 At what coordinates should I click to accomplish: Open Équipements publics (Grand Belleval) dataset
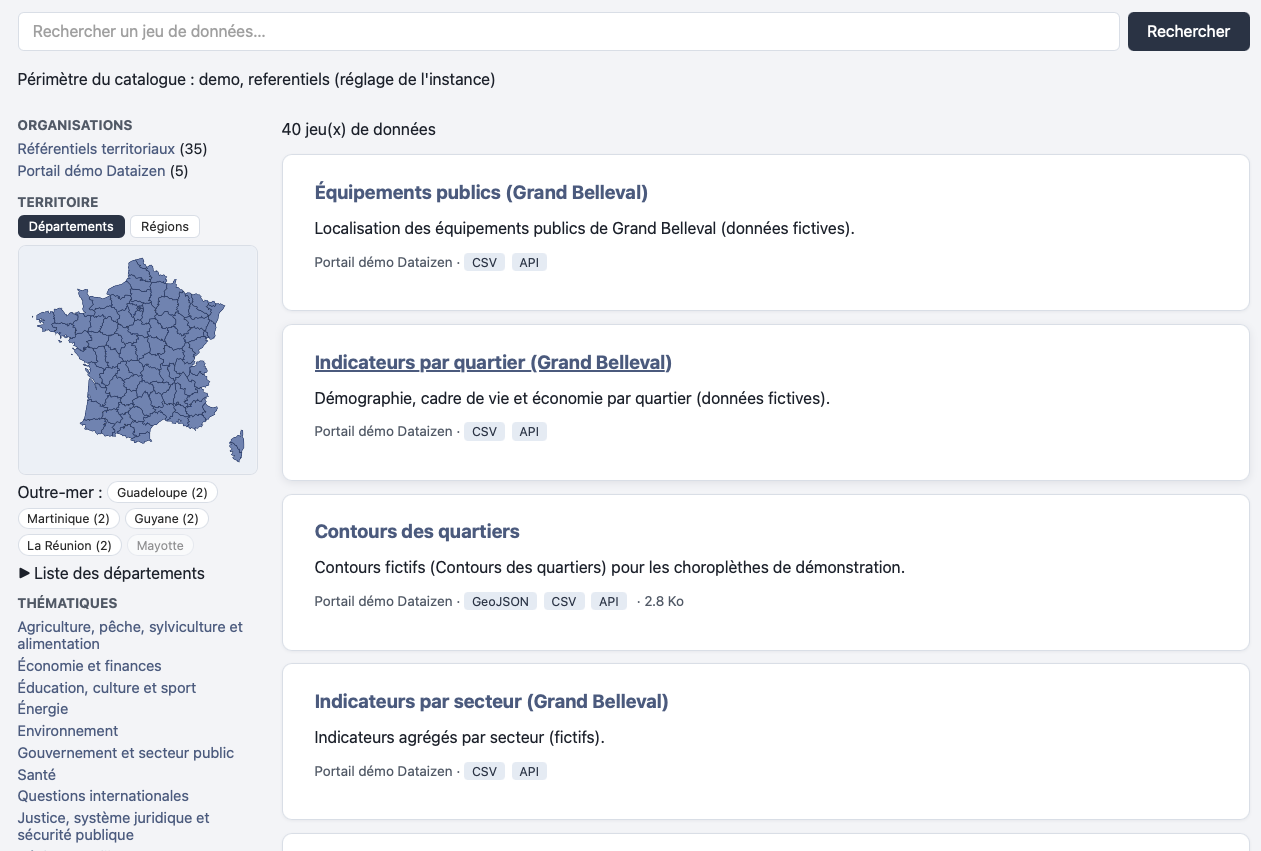(481, 192)
